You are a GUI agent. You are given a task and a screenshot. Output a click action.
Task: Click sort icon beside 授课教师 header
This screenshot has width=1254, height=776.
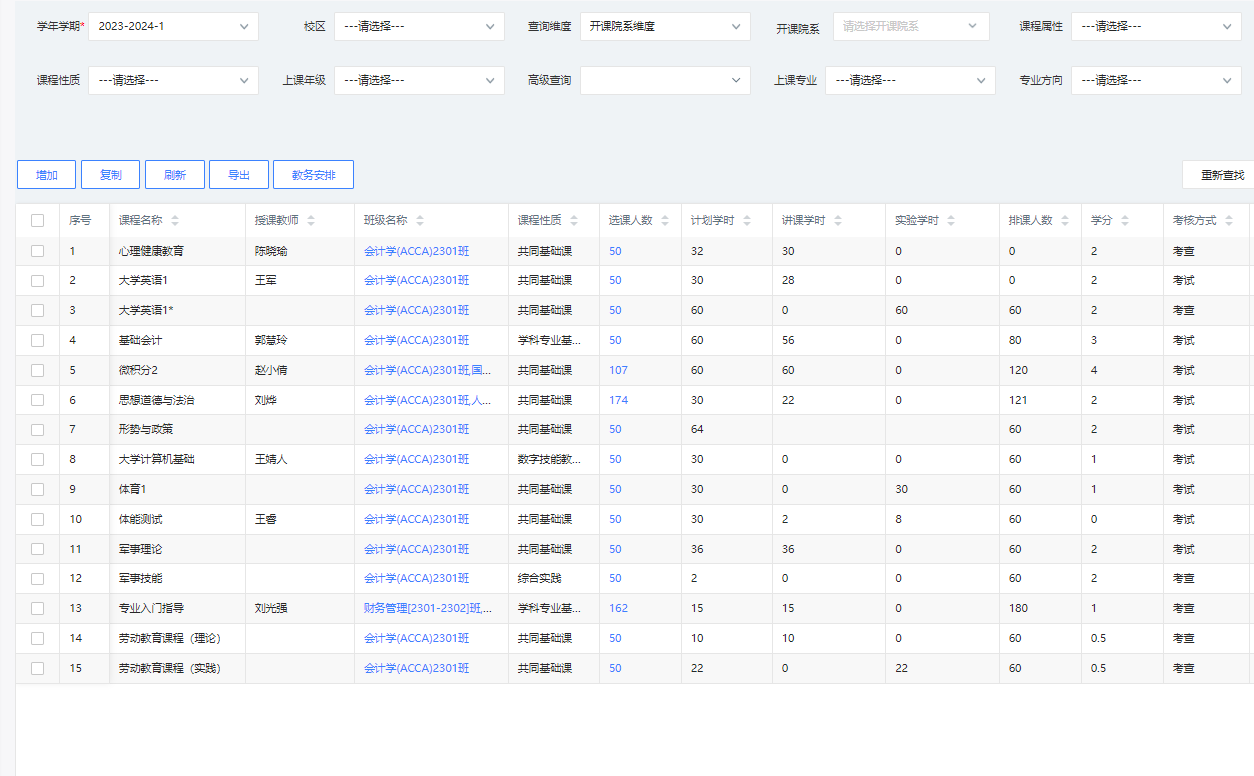pos(311,221)
